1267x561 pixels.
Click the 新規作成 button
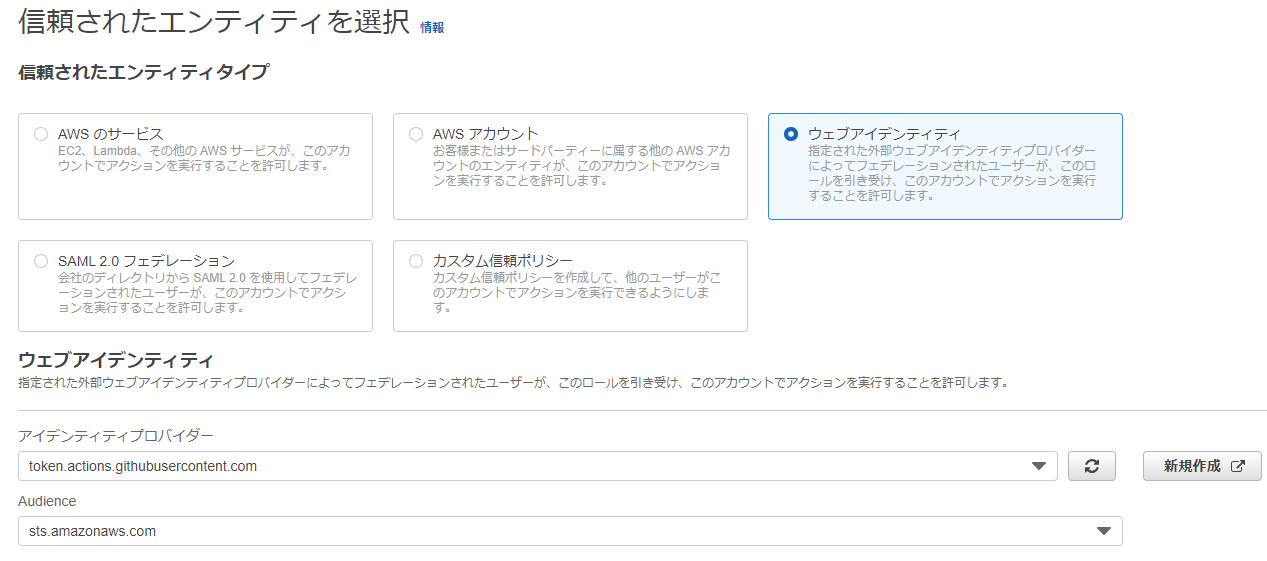[x=1202, y=466]
